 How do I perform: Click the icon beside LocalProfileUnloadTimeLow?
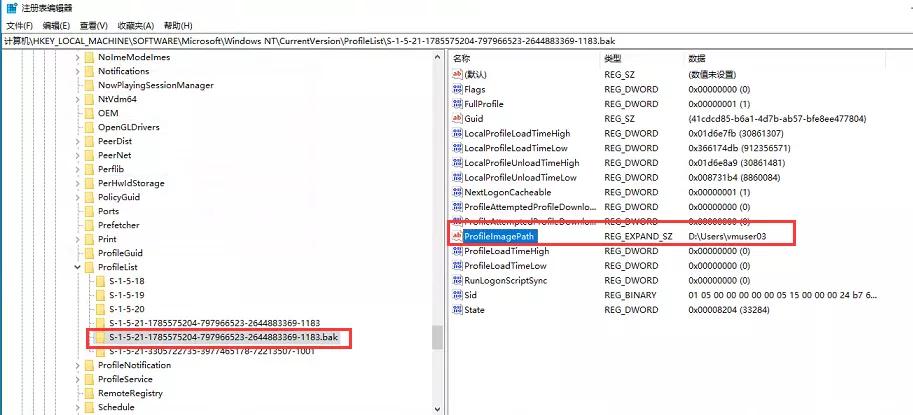(457, 177)
